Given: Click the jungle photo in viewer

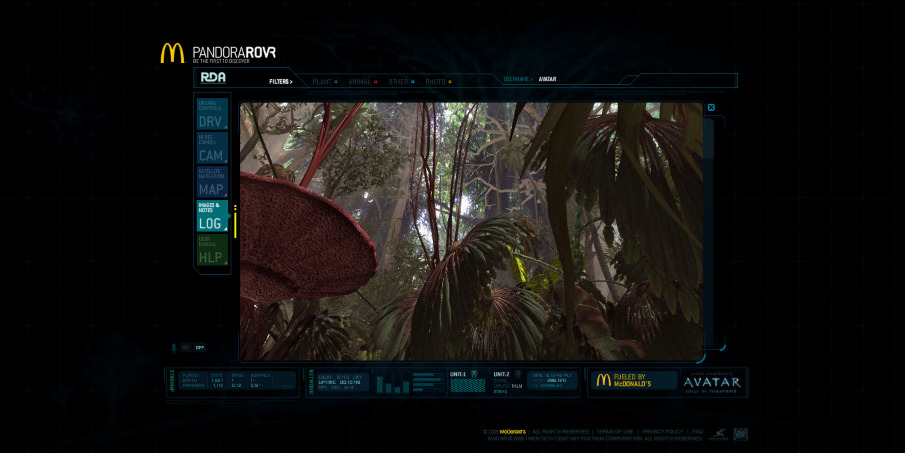Looking at the screenshot, I should point(472,232).
